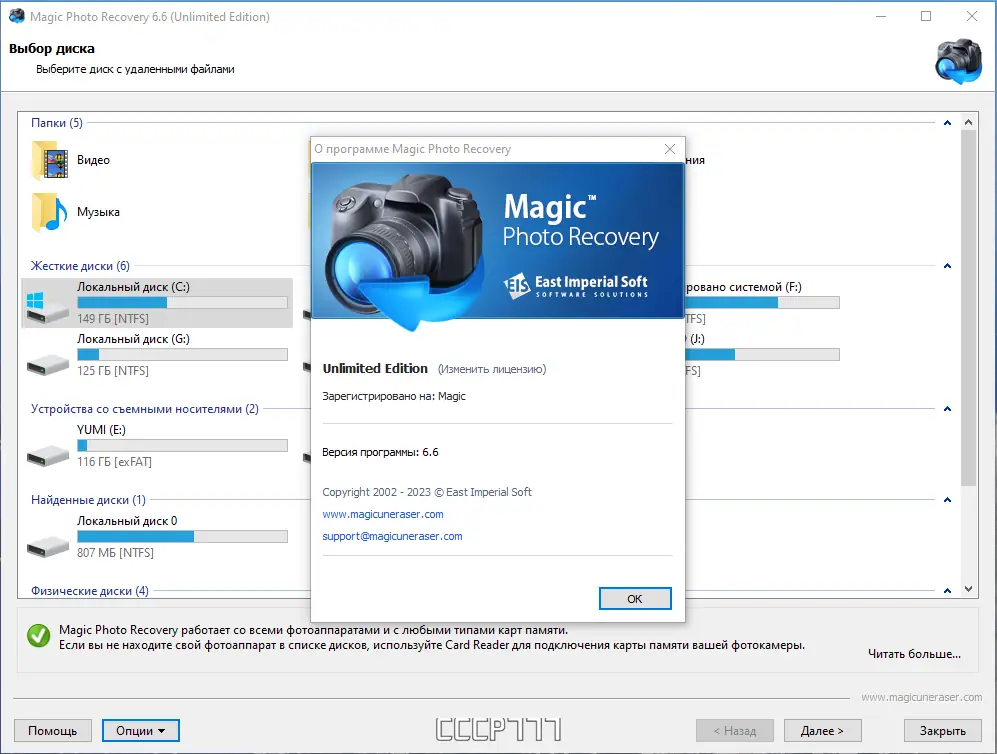Click Зарегистрировано на: Magic text

[x=394, y=396]
